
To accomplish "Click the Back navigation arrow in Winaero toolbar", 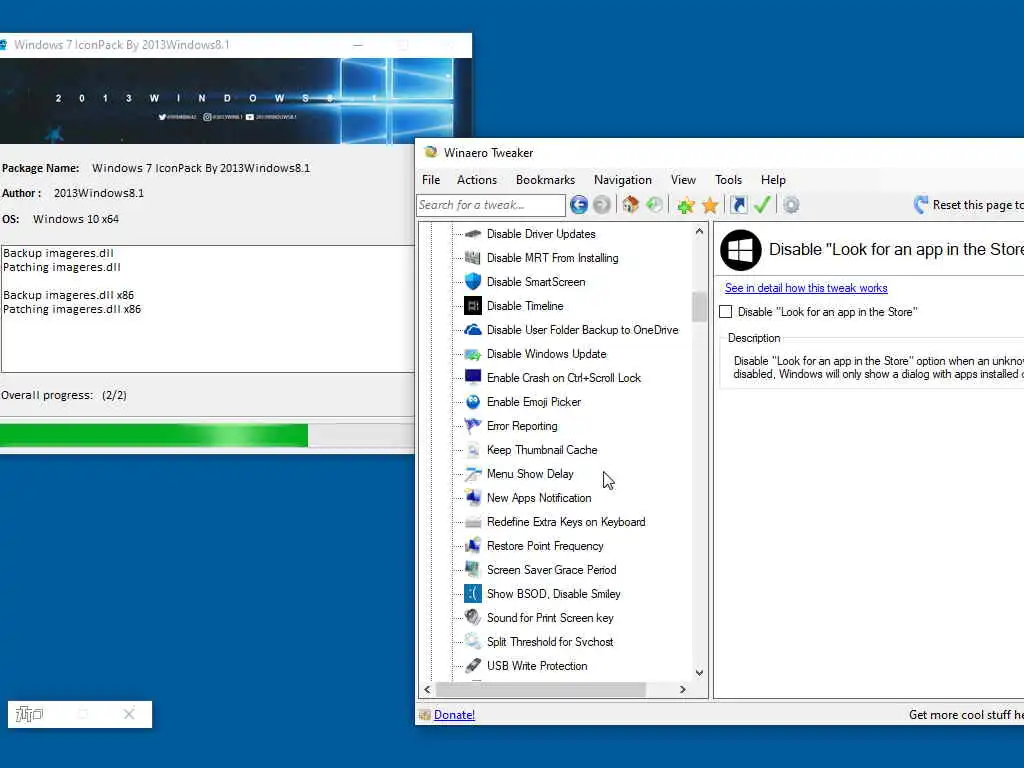I will pyautogui.click(x=579, y=205).
